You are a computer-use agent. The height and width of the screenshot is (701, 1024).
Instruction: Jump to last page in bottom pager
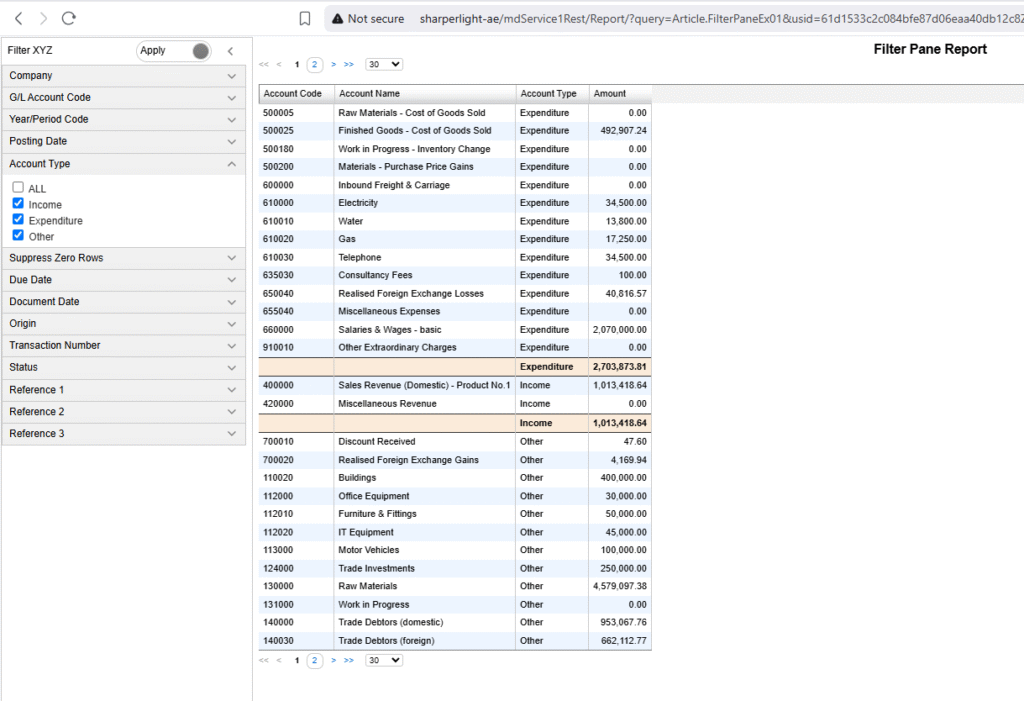click(349, 660)
